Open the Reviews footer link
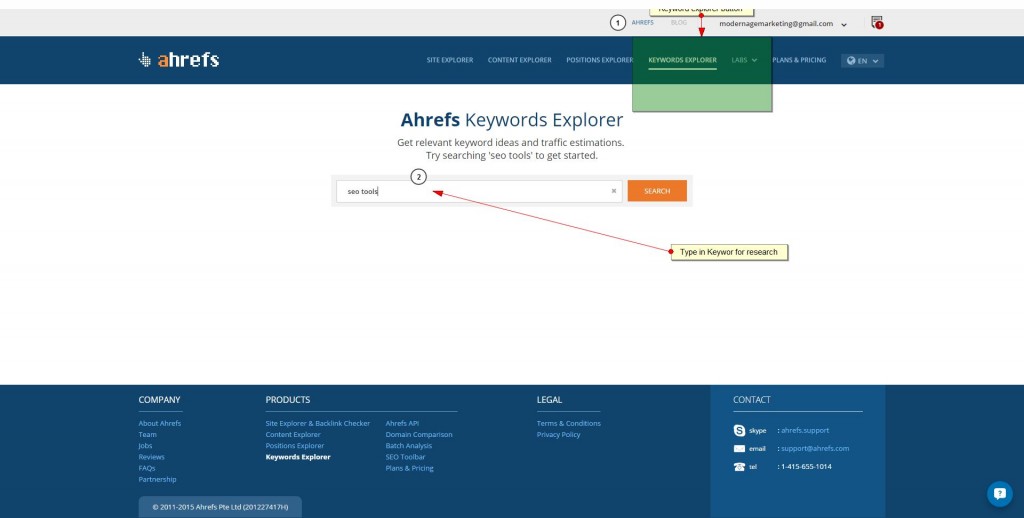Viewport: 1024px width, 518px height. [152, 457]
